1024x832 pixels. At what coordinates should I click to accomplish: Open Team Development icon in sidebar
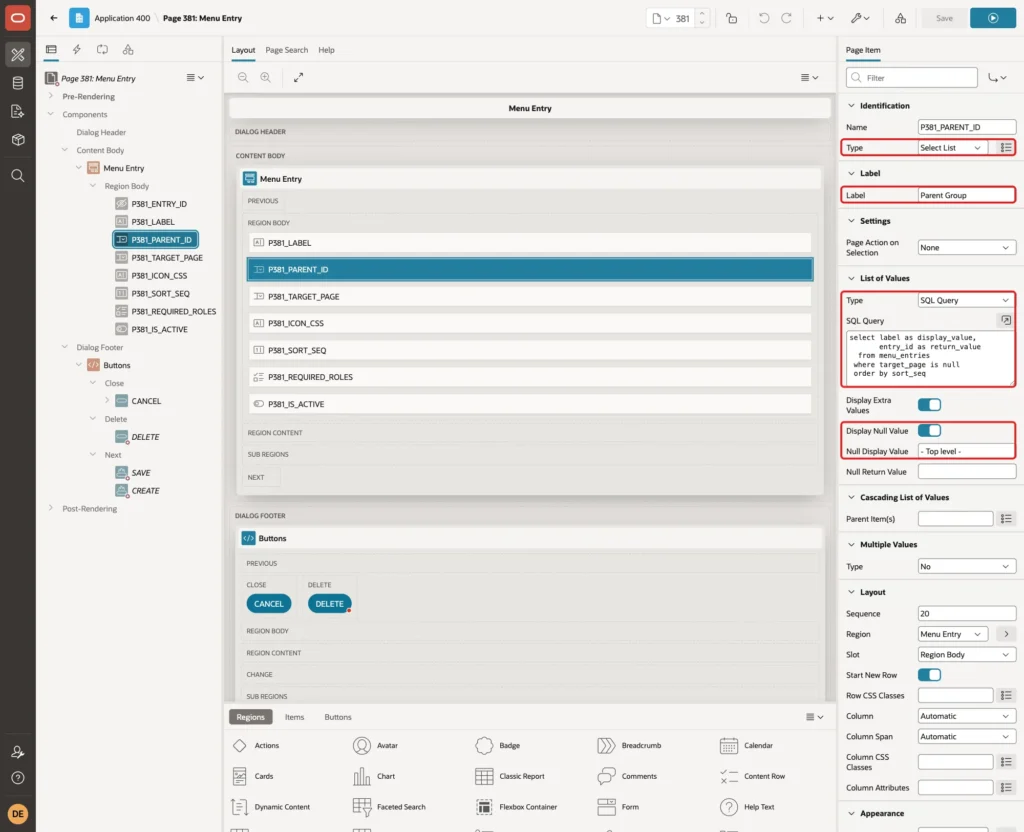(x=18, y=112)
